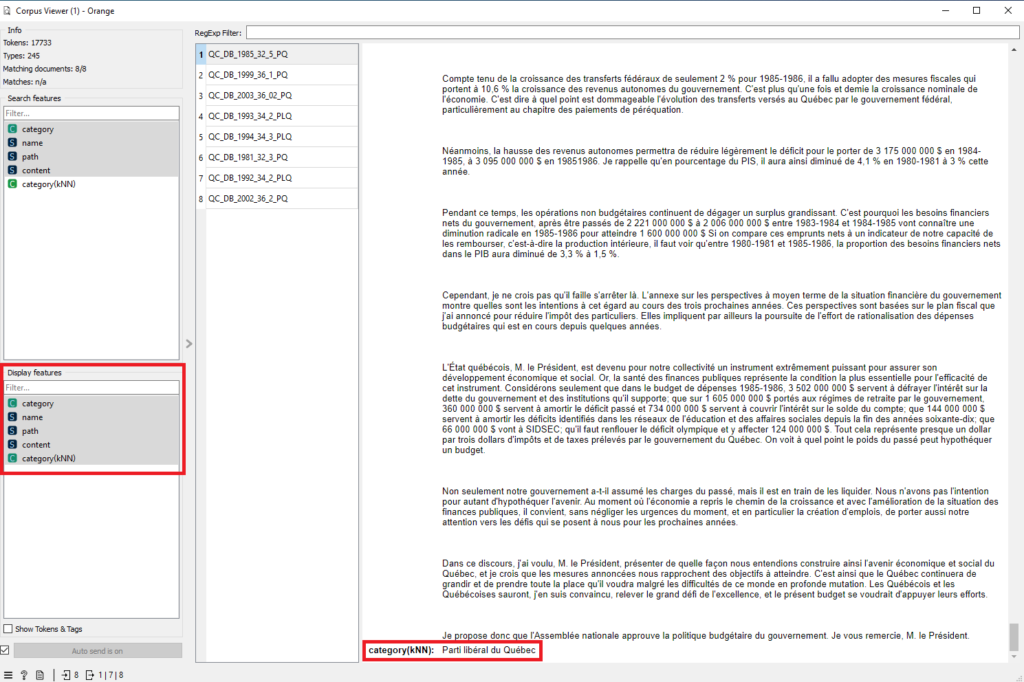Click the output data arrow icon
Viewport: 1024px width, 682px height.
tap(91, 675)
